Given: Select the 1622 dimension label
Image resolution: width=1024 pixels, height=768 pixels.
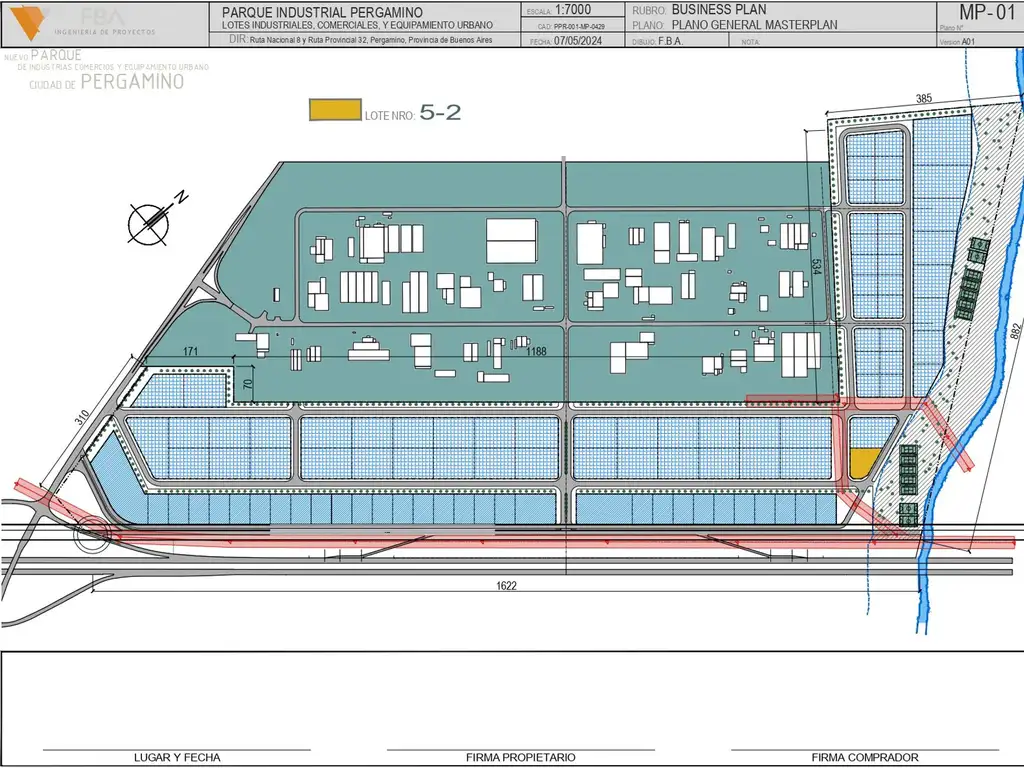Looking at the screenshot, I should [506, 586].
